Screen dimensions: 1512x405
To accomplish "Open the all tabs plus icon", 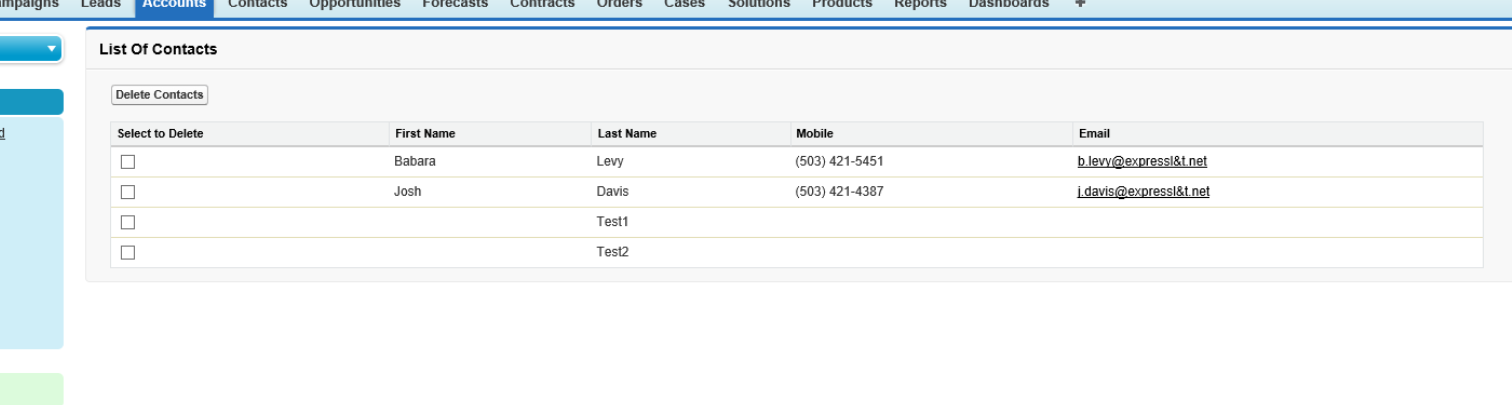I will click(x=1080, y=4).
